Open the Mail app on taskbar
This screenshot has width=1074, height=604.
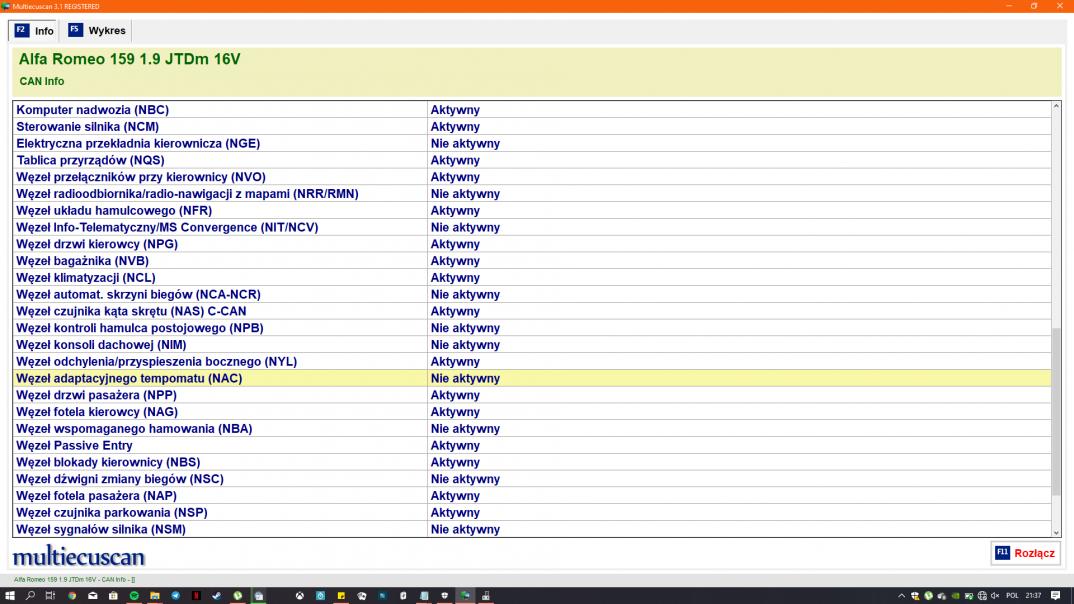pyautogui.click(x=92, y=596)
